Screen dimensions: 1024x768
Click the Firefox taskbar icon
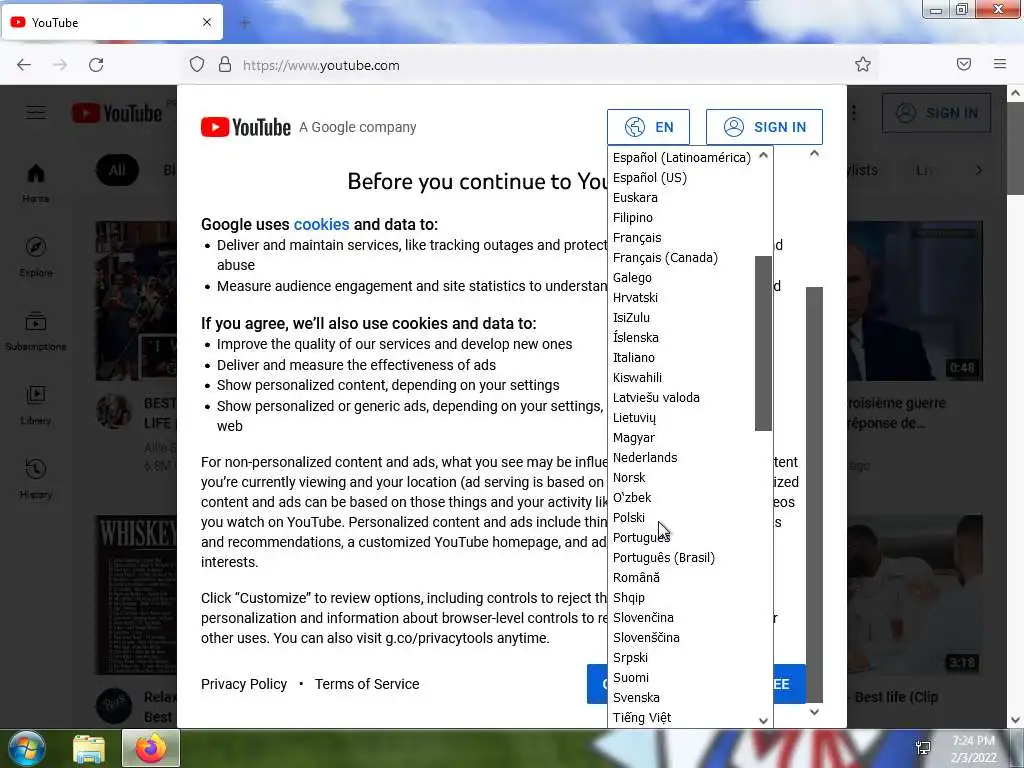point(151,748)
